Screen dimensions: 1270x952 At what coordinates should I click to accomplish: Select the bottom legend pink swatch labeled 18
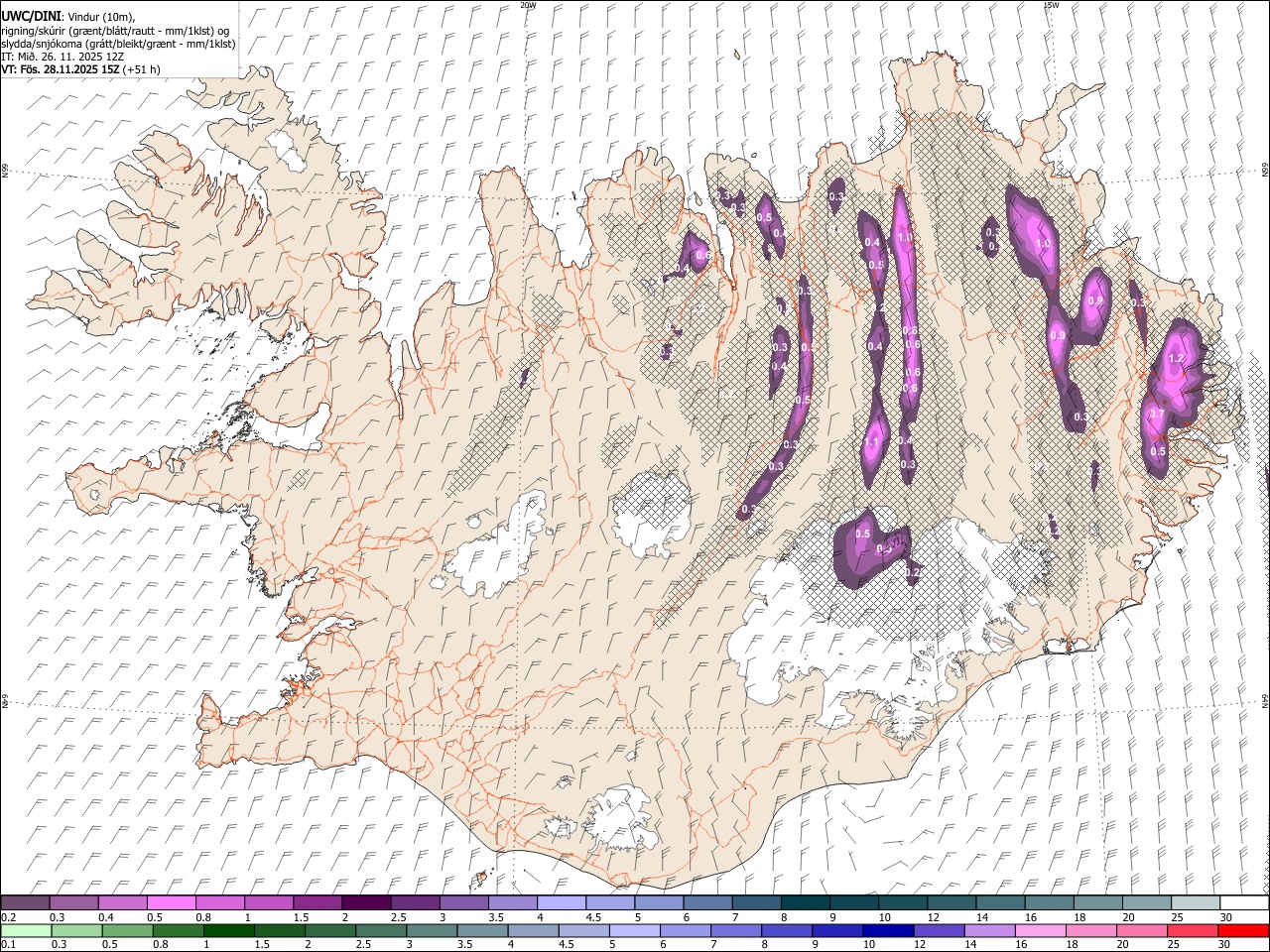[1090, 930]
